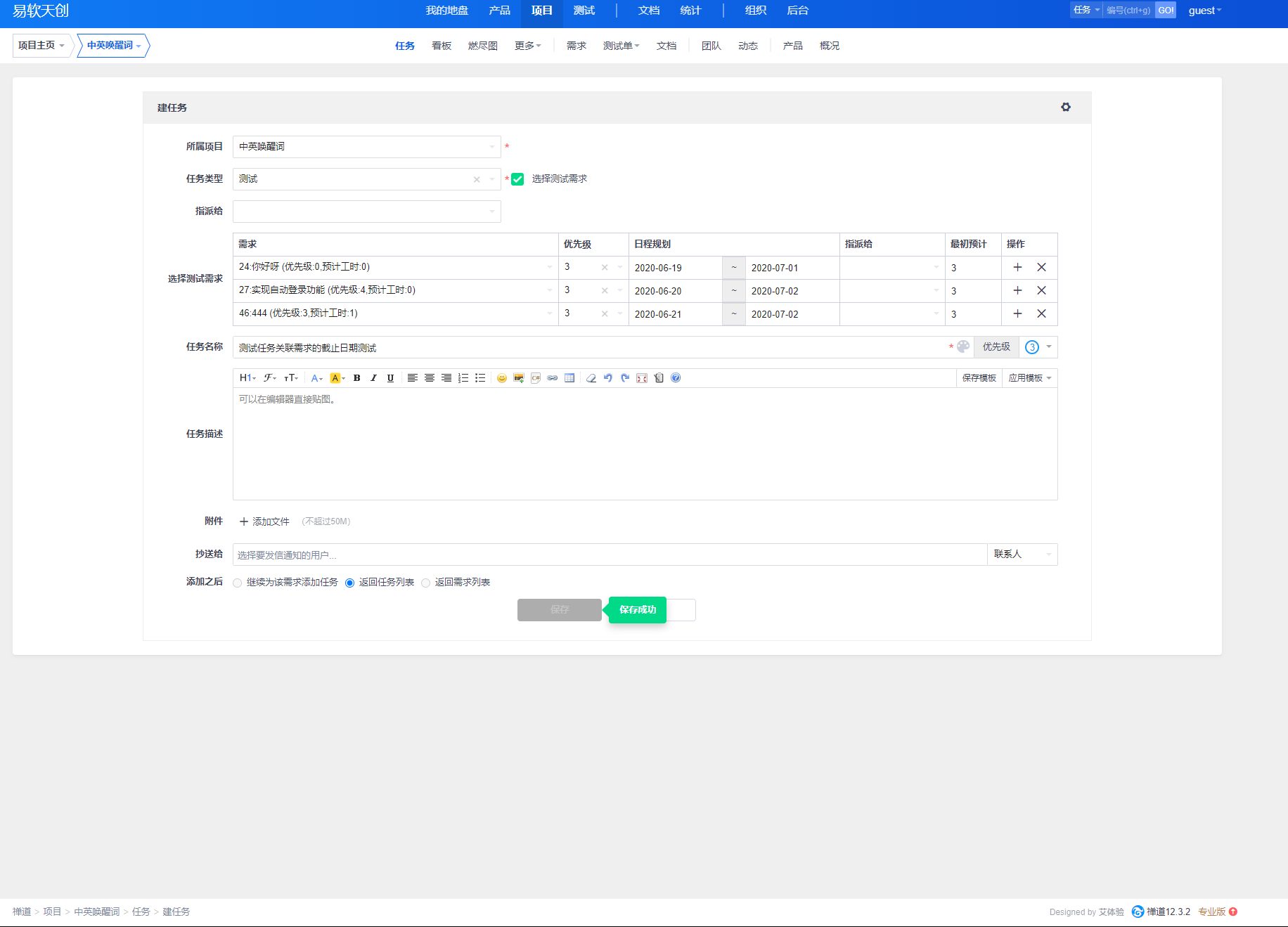Open the task name color picker palette

pos(963,346)
